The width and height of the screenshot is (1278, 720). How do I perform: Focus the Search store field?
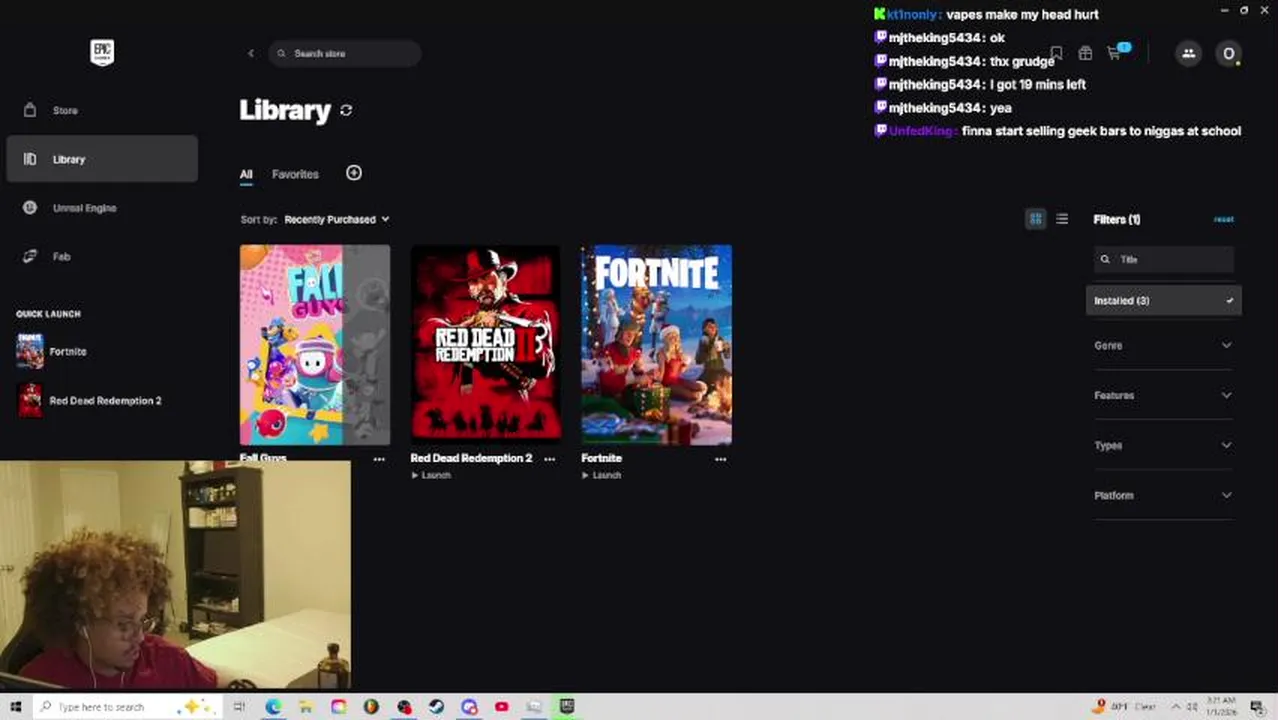click(345, 54)
